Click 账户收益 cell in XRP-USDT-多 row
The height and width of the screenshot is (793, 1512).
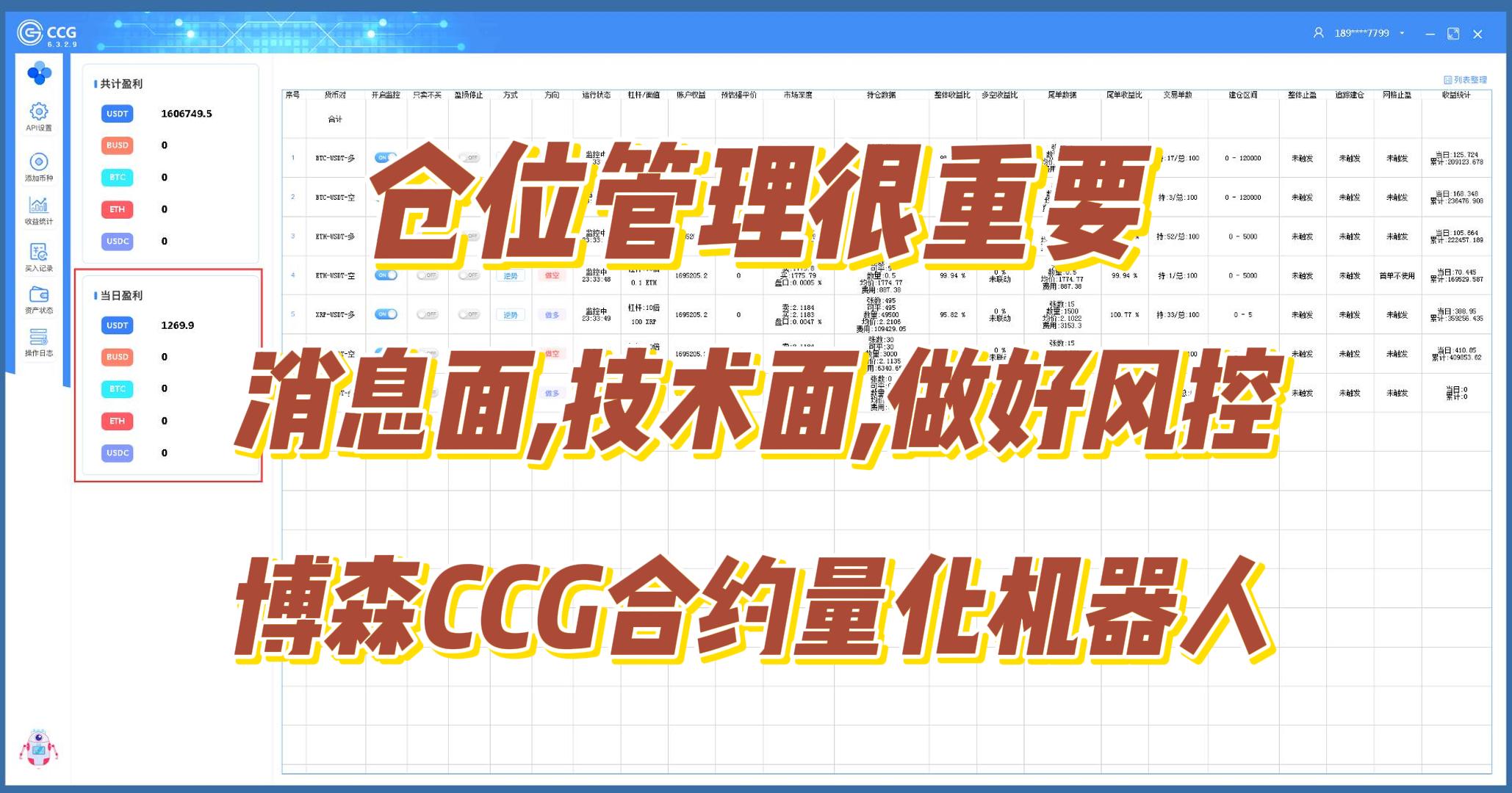point(691,314)
